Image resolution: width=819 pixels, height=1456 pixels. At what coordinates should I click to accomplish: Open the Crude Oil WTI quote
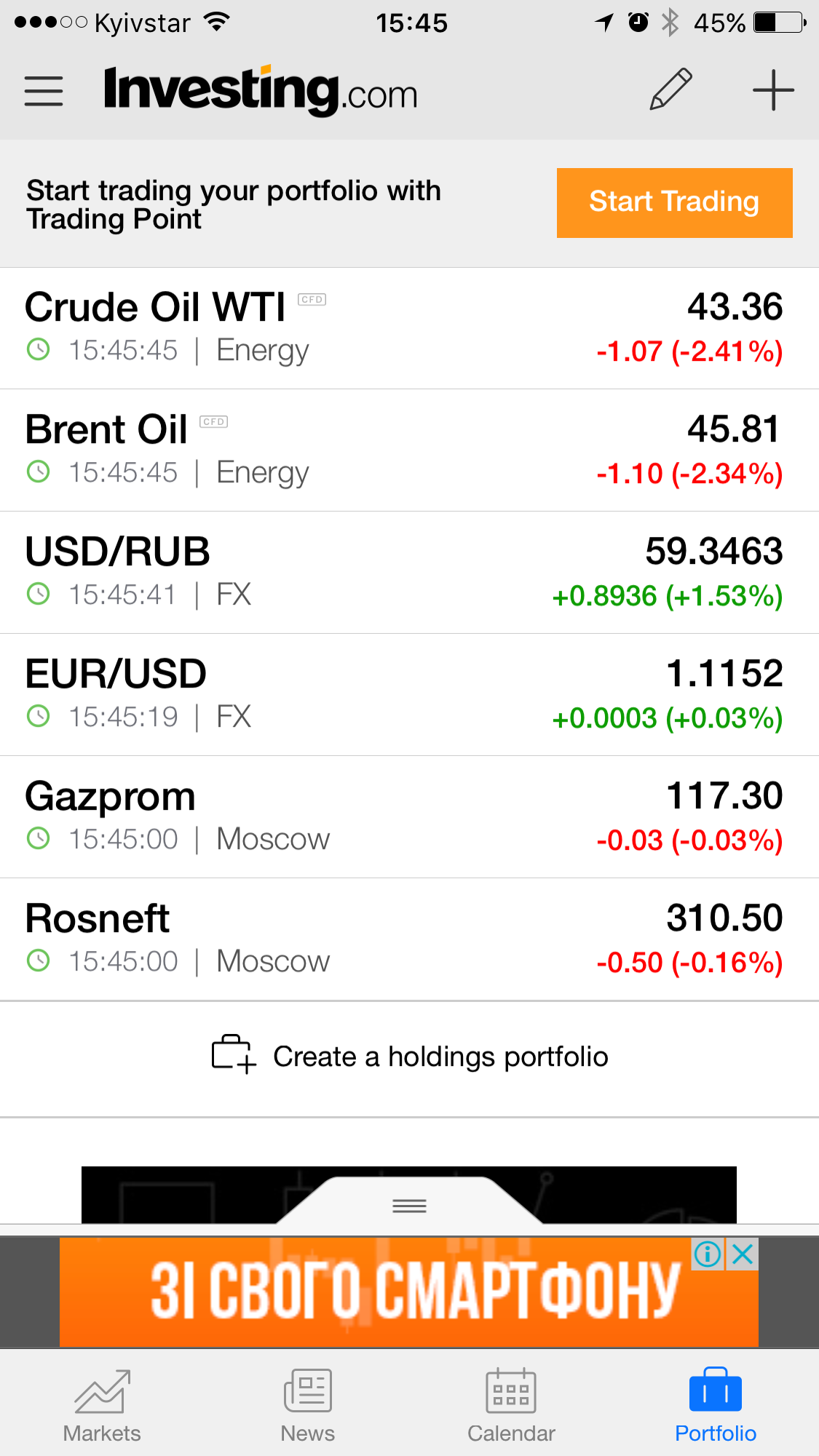[409, 328]
